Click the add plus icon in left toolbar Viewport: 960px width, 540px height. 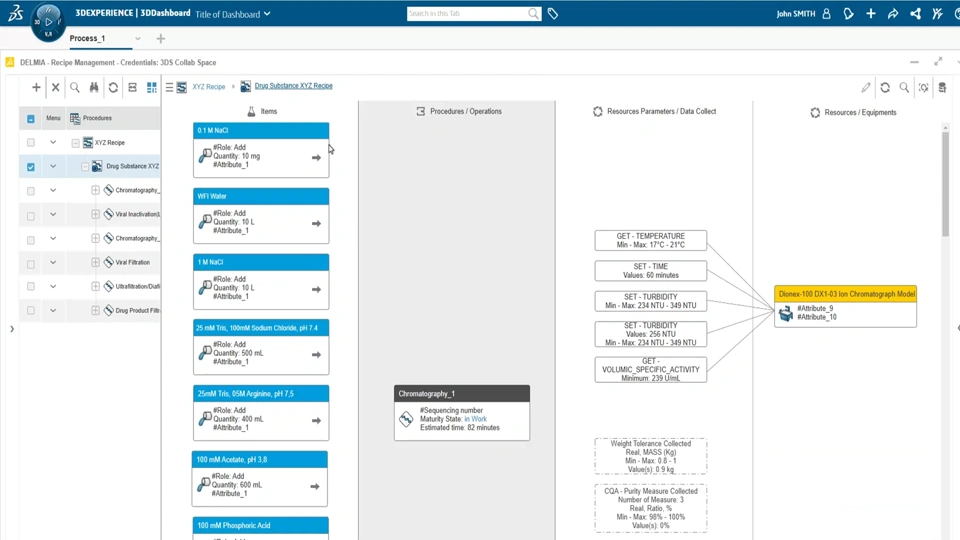click(x=36, y=88)
